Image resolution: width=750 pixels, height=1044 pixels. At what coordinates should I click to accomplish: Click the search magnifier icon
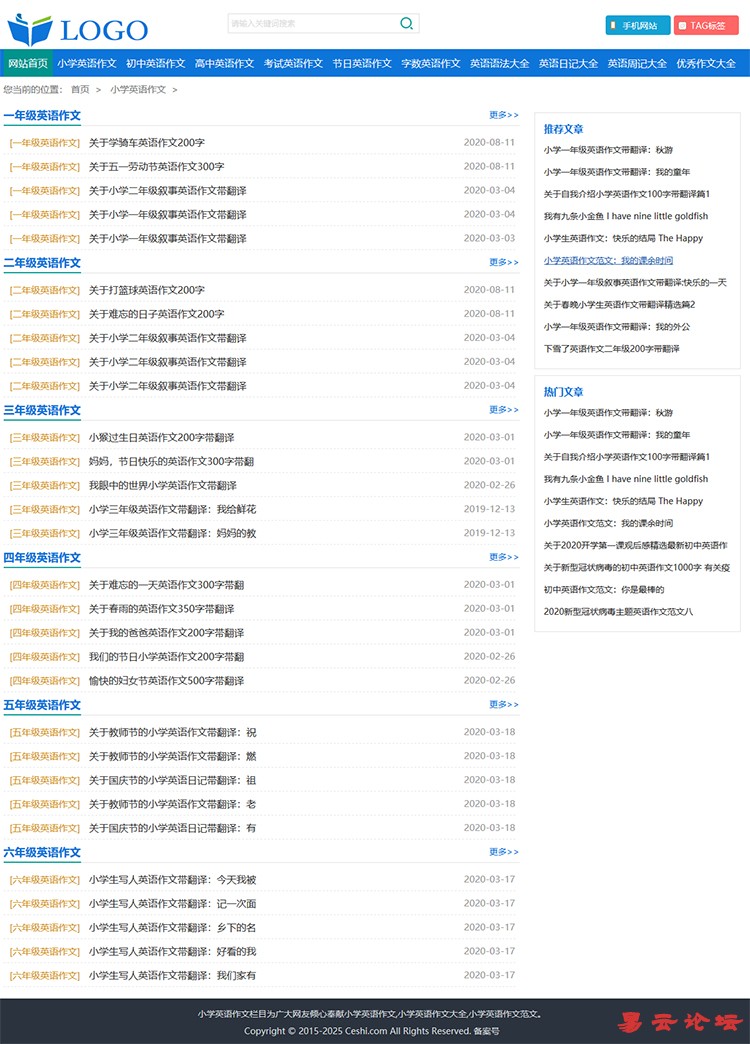[x=406, y=23]
